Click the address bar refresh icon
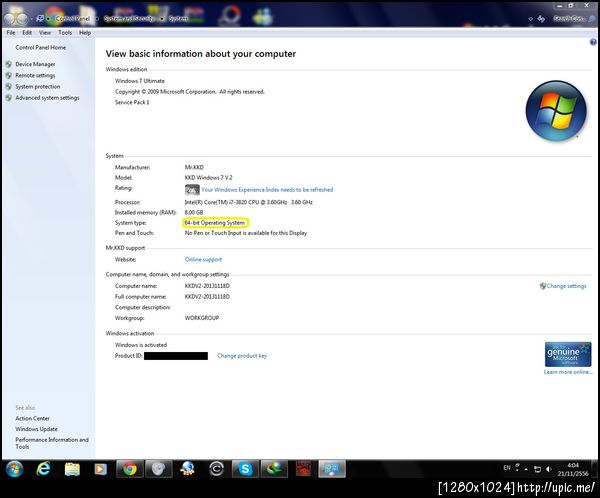600x498 pixels. [x=541, y=18]
